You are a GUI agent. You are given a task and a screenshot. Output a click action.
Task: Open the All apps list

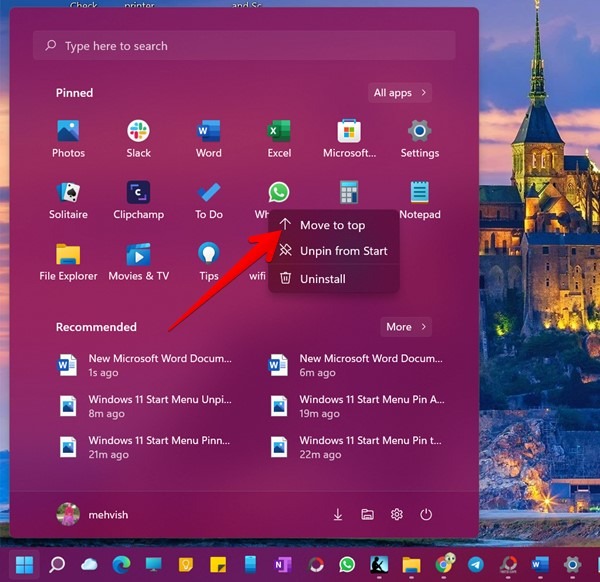400,93
